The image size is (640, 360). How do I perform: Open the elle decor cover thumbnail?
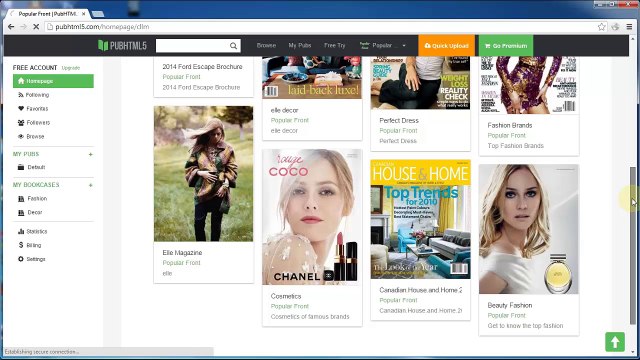[312, 77]
